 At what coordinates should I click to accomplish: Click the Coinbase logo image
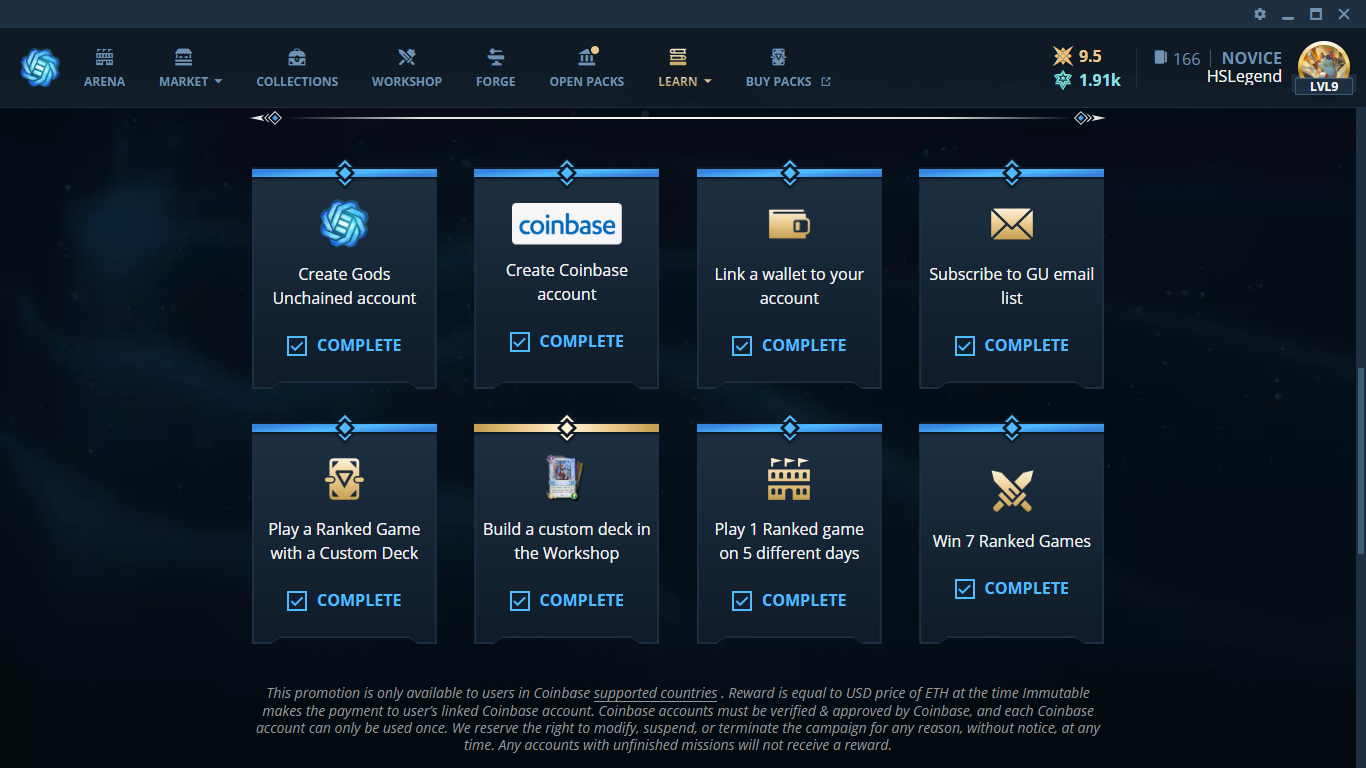point(567,224)
